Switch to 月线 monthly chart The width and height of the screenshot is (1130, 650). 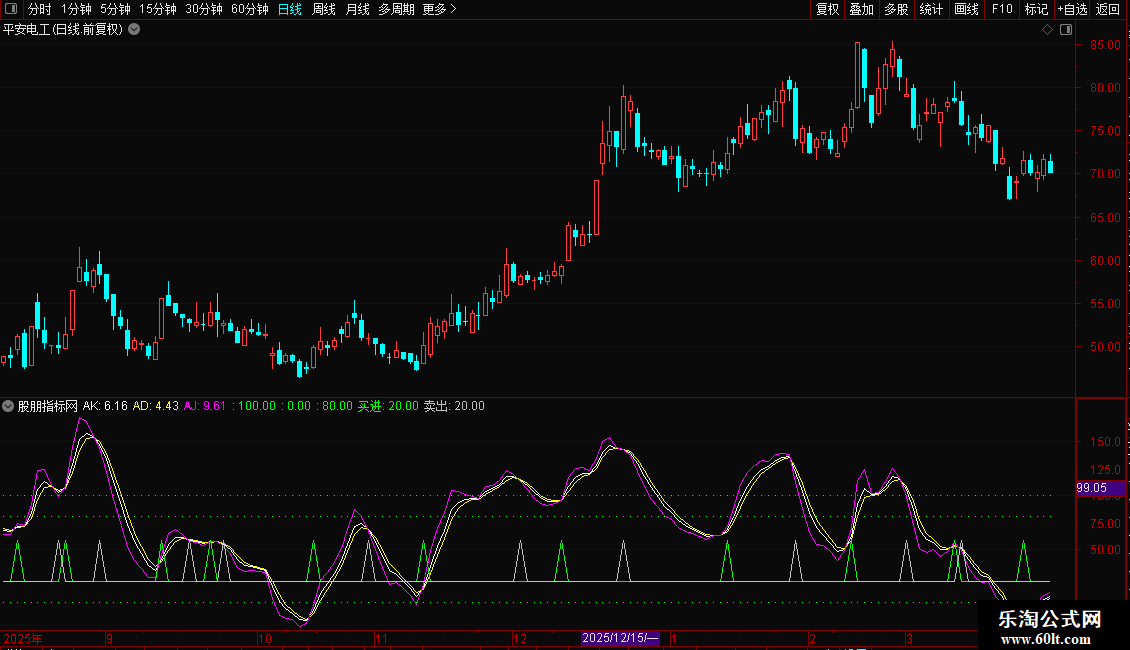(x=357, y=9)
